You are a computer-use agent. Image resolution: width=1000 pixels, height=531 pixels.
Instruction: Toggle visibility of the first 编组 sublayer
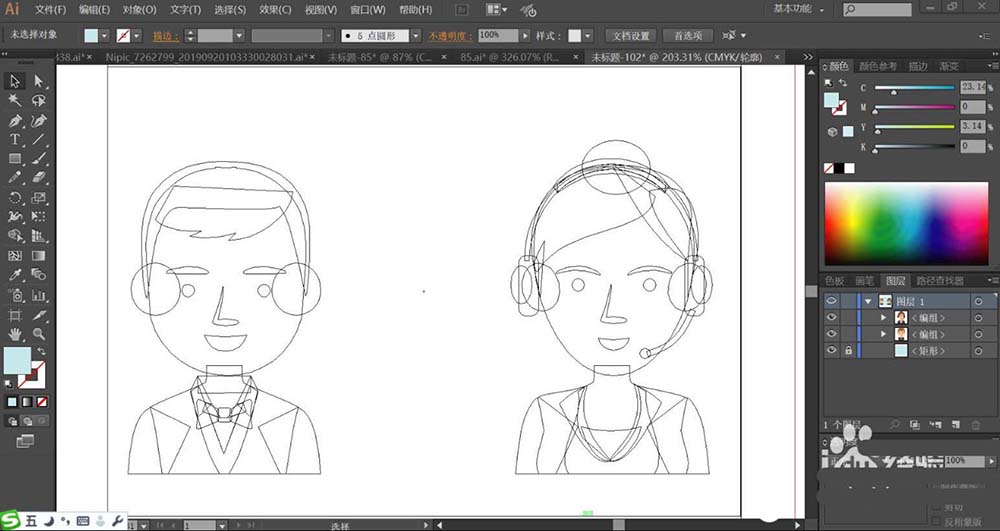(831, 317)
